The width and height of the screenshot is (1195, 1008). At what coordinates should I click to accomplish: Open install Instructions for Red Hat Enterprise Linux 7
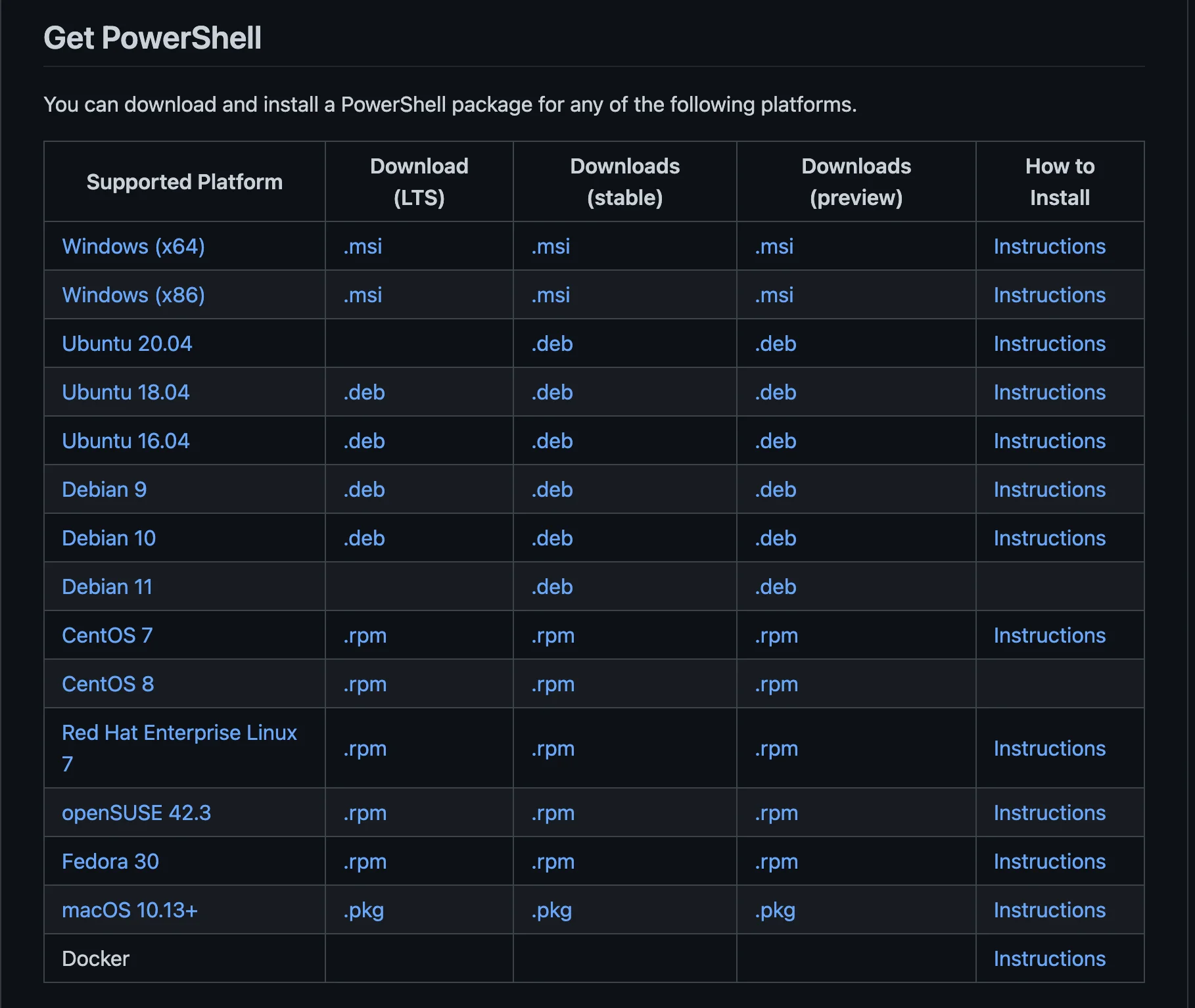(x=1049, y=748)
